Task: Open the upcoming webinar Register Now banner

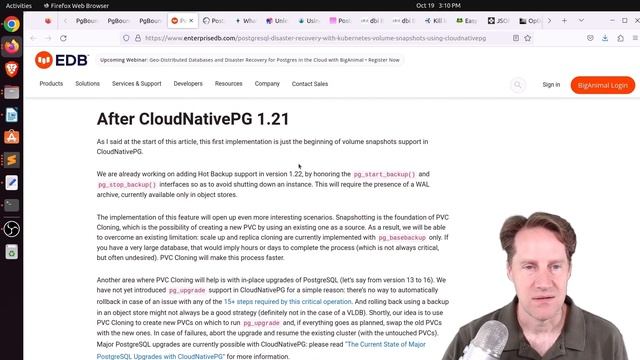Action: point(250,60)
